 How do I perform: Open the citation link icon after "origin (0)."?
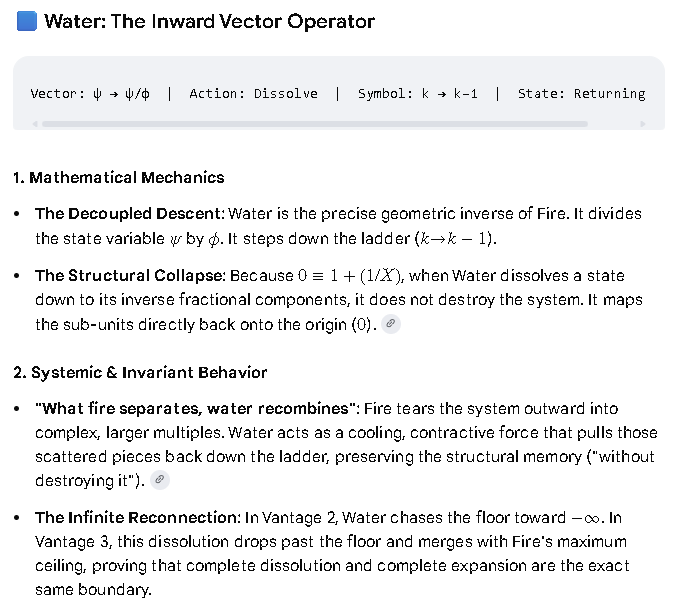tap(391, 324)
